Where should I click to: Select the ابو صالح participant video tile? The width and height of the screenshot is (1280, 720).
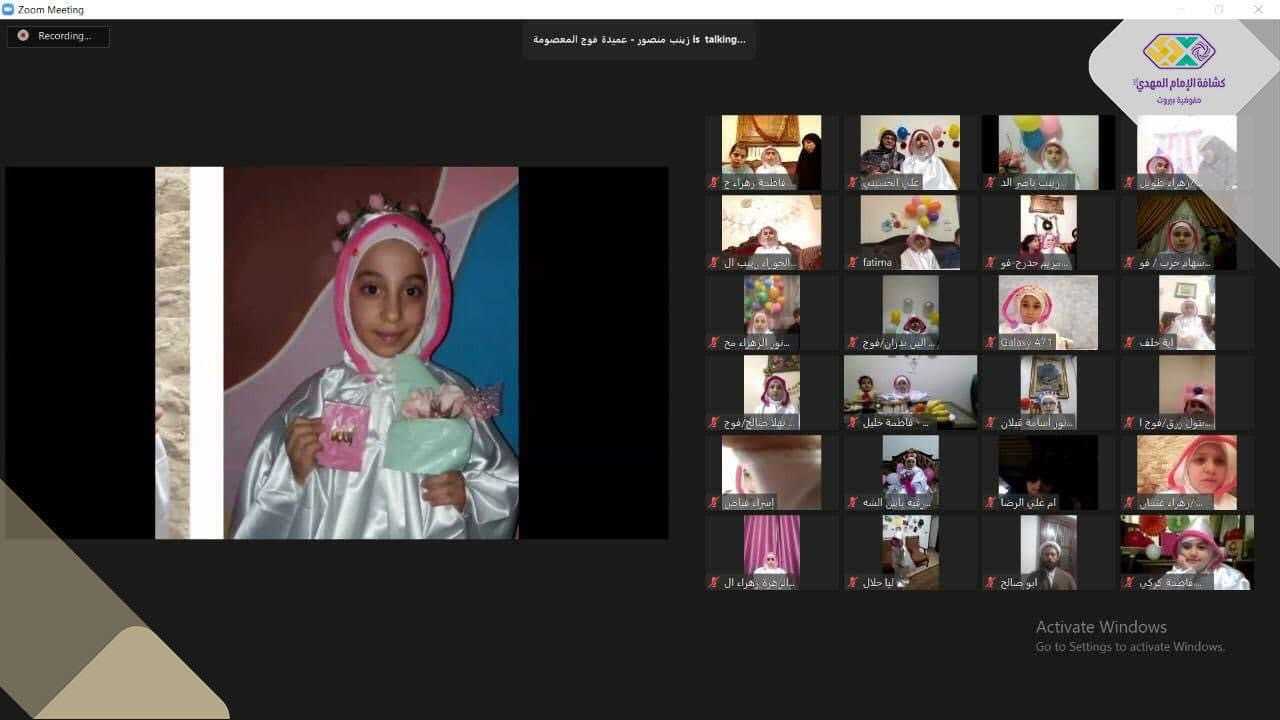(x=1048, y=545)
